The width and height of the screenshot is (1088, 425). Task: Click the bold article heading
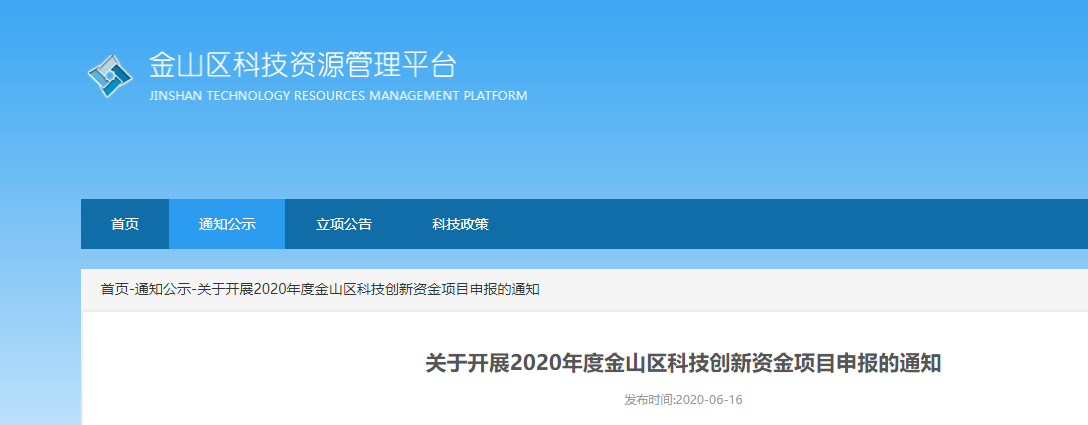click(x=683, y=363)
